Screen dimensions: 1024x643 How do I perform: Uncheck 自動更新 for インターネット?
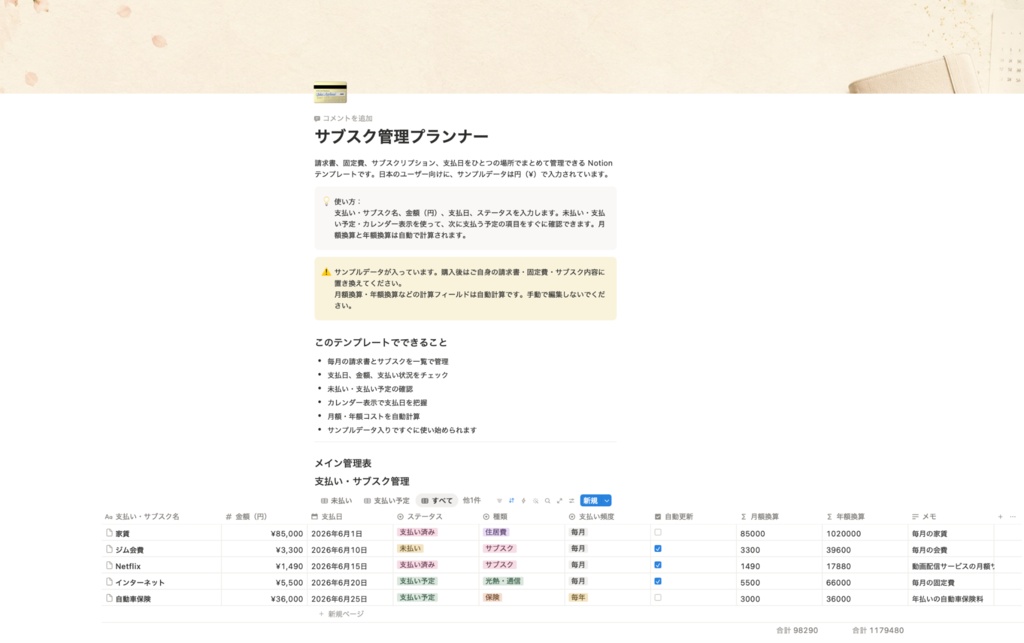point(658,581)
